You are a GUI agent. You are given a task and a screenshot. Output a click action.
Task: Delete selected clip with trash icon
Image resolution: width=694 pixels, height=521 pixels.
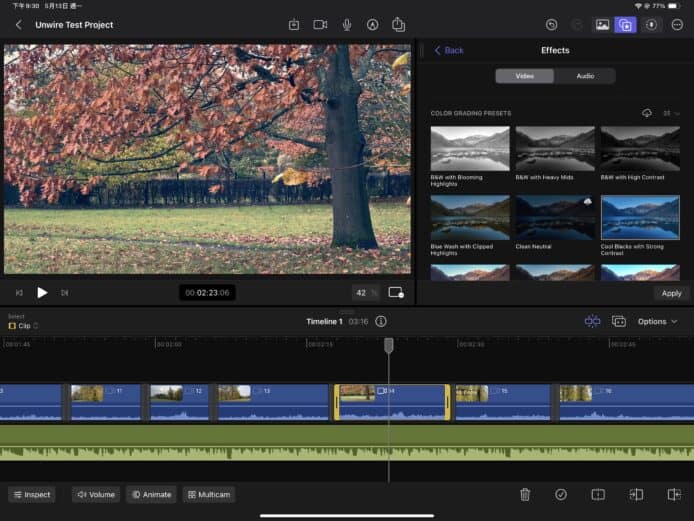pos(525,494)
